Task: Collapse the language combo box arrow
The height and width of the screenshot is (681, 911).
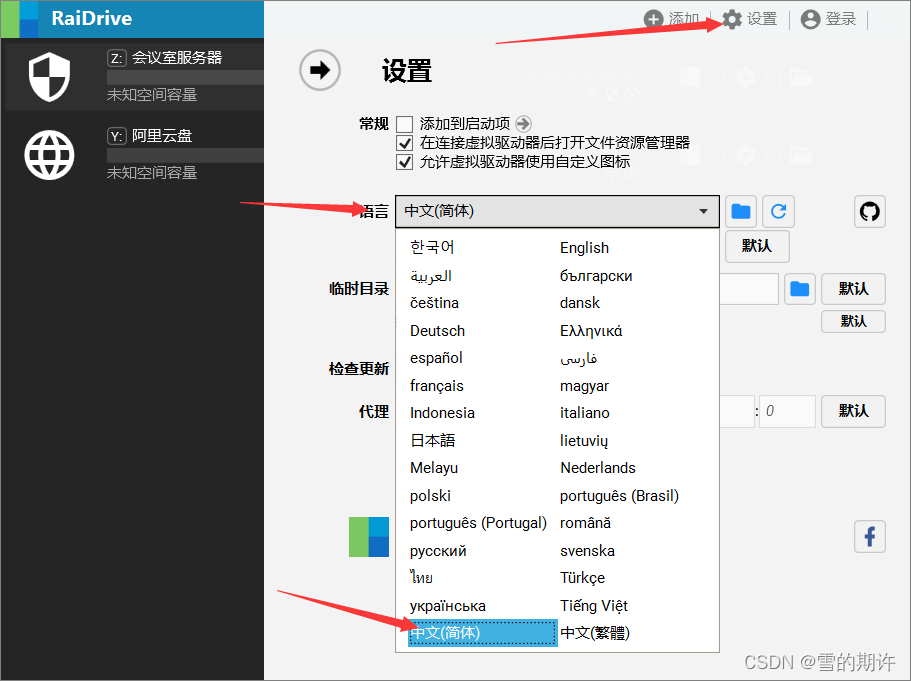Action: (704, 211)
